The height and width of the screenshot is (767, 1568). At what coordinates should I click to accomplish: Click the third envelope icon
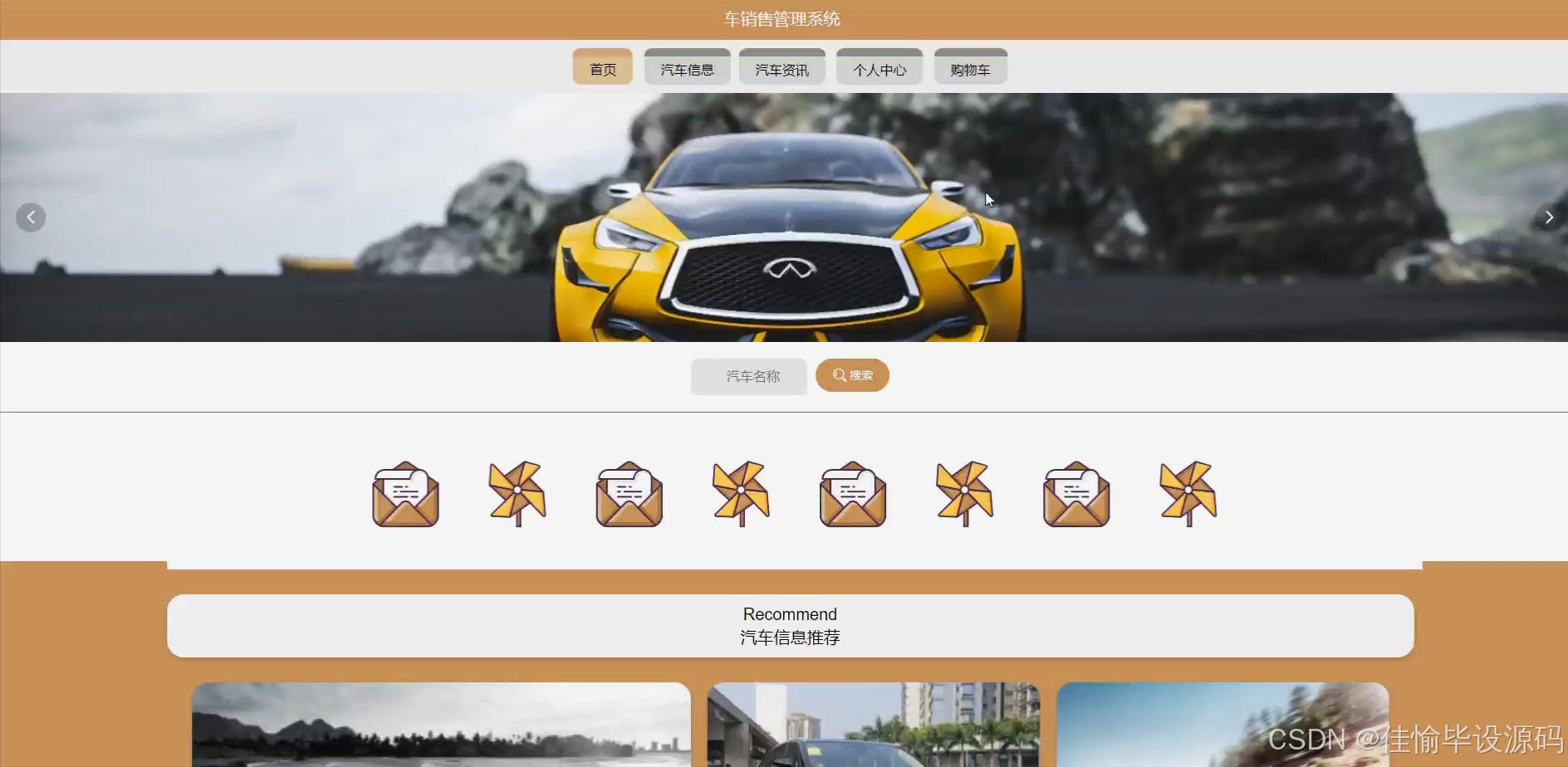point(853,494)
